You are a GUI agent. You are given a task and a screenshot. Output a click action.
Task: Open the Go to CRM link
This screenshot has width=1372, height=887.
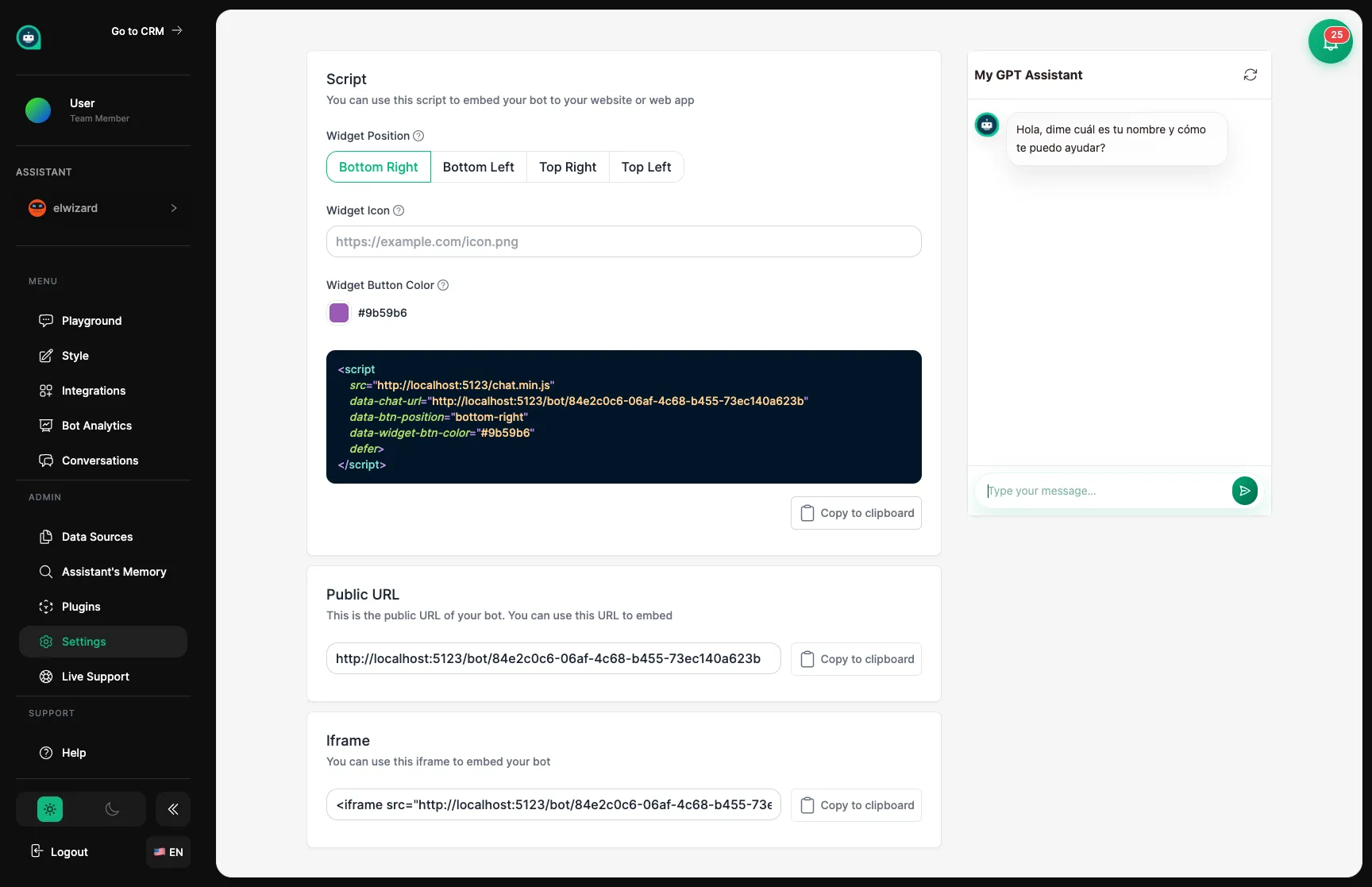click(147, 31)
